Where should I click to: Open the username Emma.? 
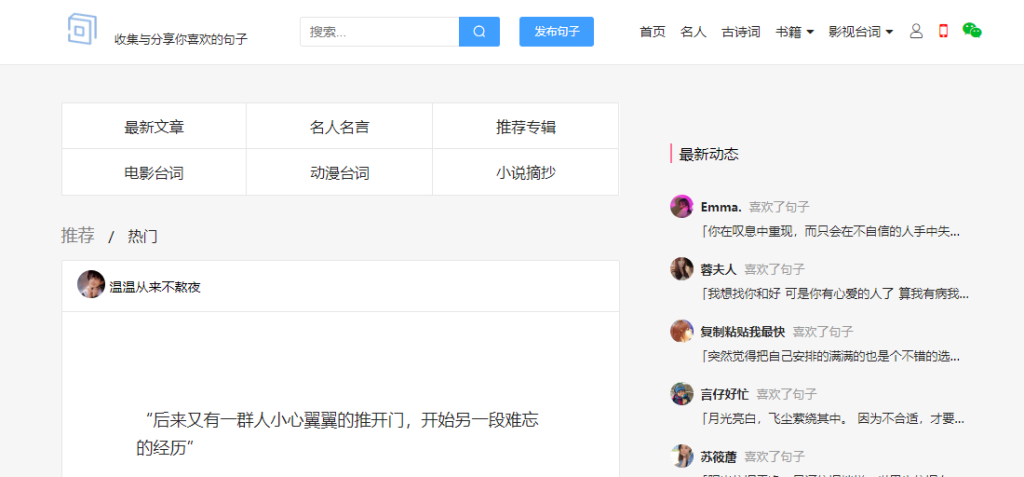[x=721, y=207]
